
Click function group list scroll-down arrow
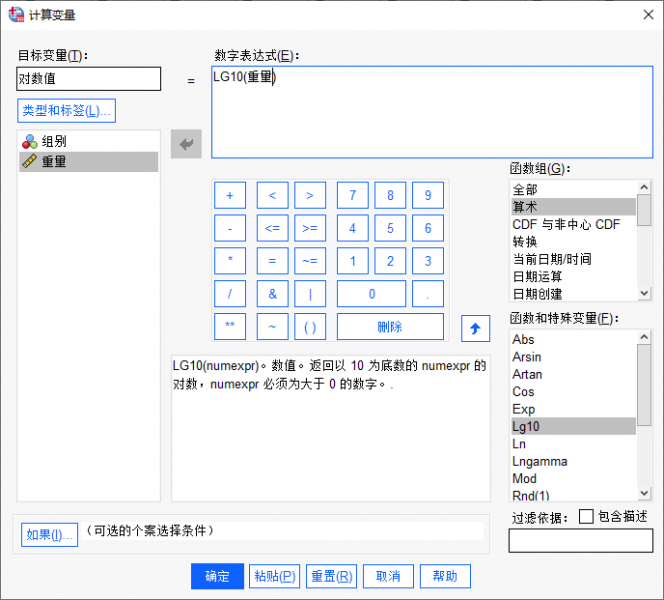(x=644, y=293)
